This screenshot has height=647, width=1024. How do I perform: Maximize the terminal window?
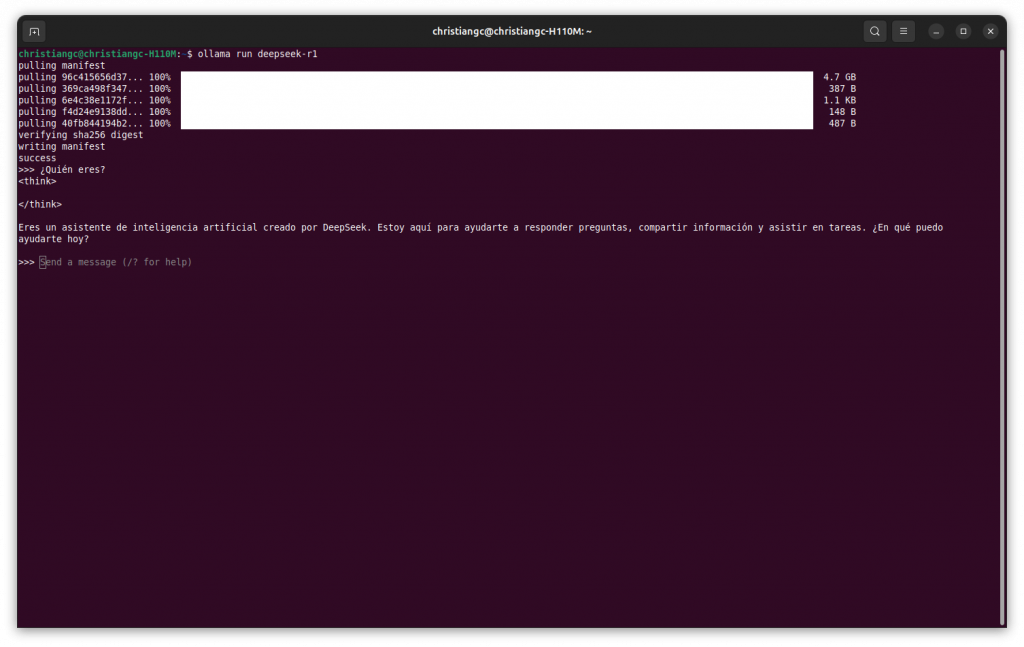[963, 31]
